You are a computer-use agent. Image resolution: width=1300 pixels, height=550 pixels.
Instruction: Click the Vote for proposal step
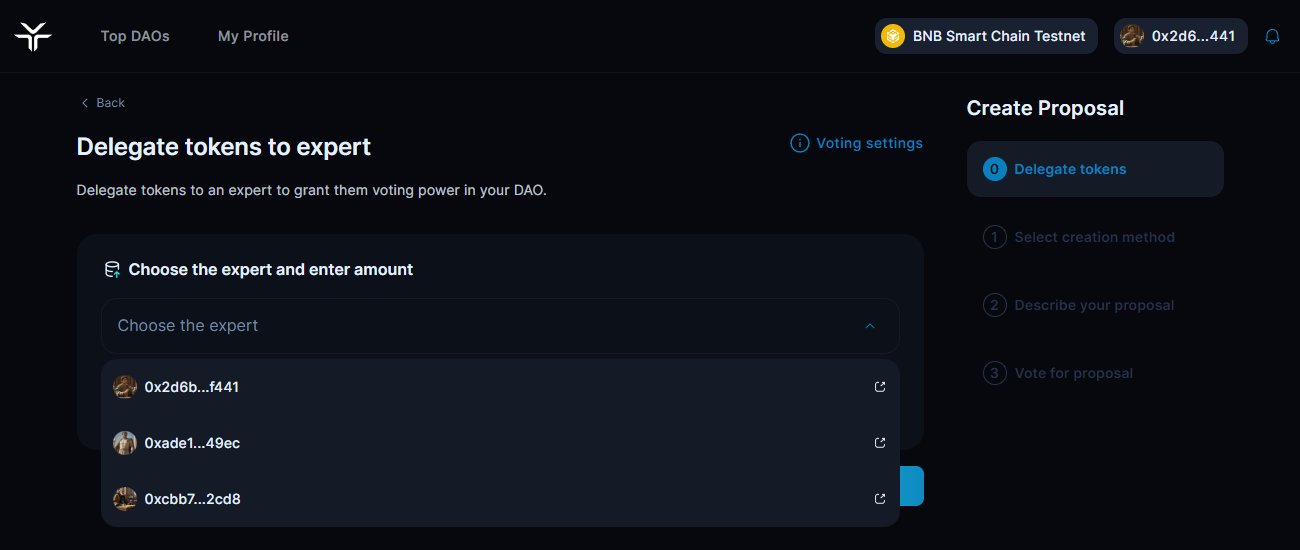coord(1073,373)
